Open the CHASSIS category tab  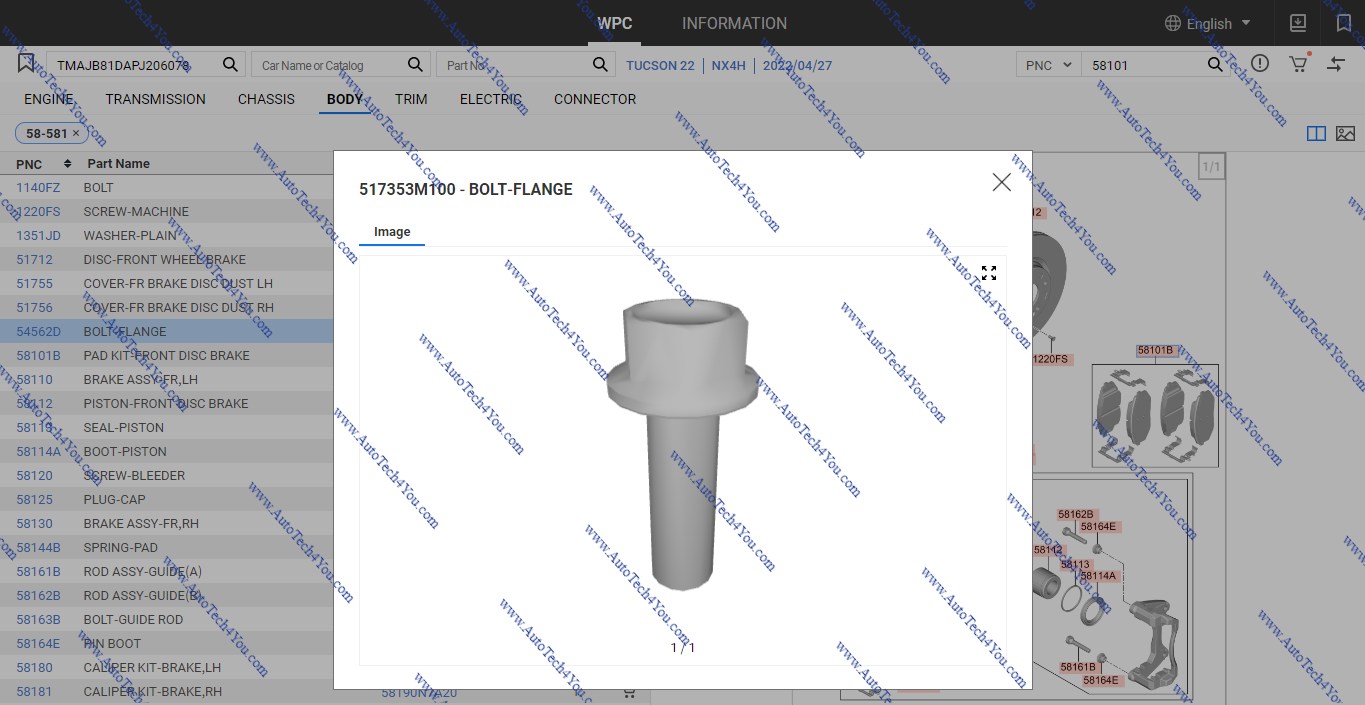point(266,99)
